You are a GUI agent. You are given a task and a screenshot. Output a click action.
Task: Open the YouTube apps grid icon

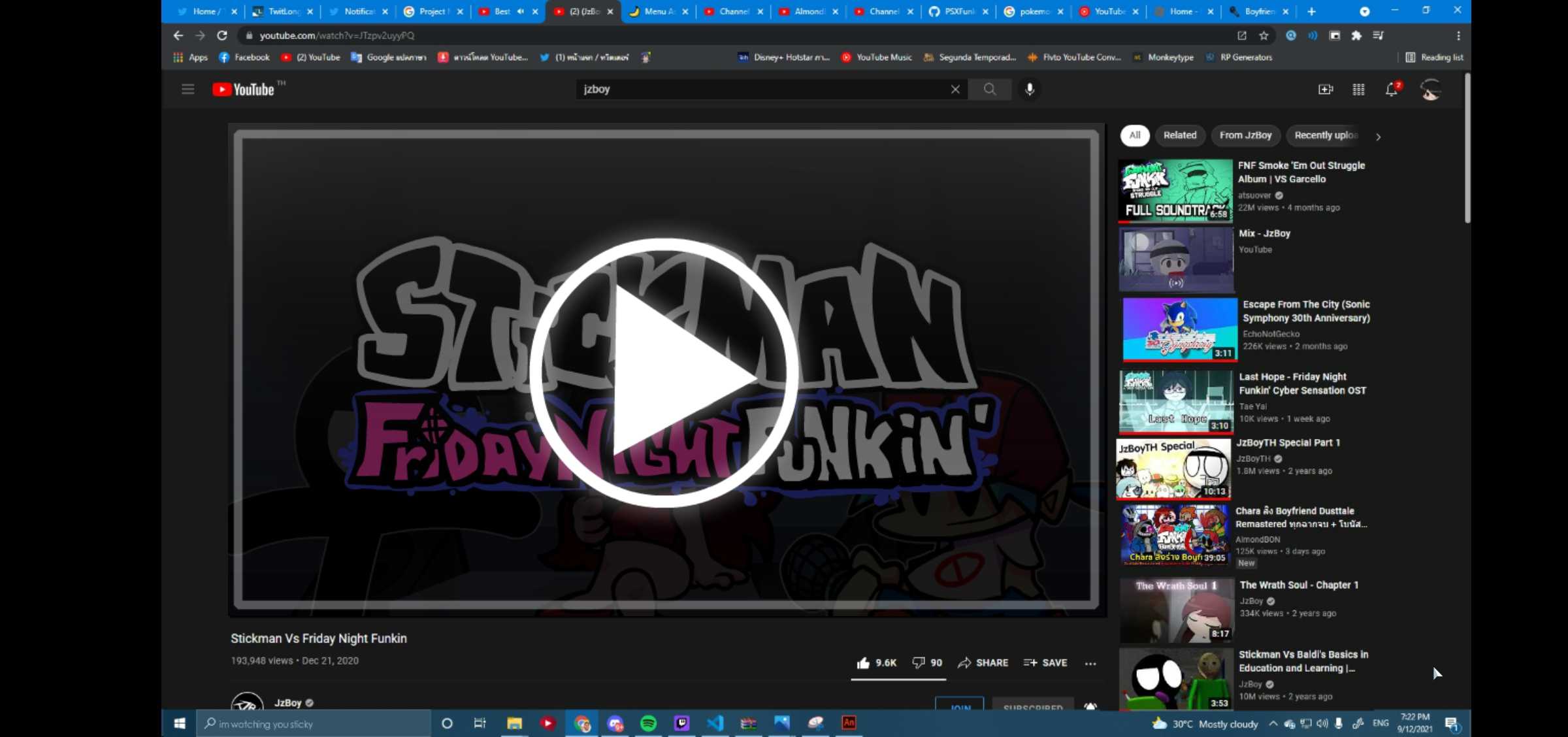click(1358, 89)
